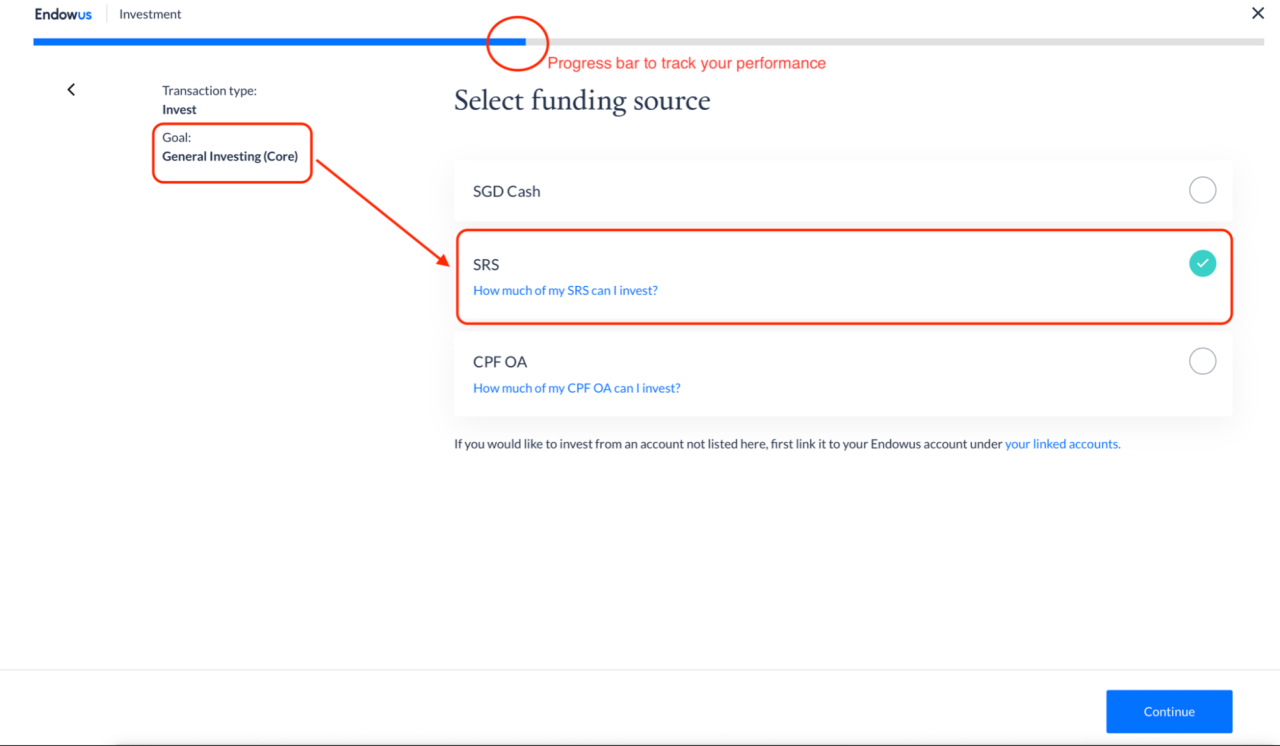
Task: Click the Endowus logo
Action: tap(63, 14)
